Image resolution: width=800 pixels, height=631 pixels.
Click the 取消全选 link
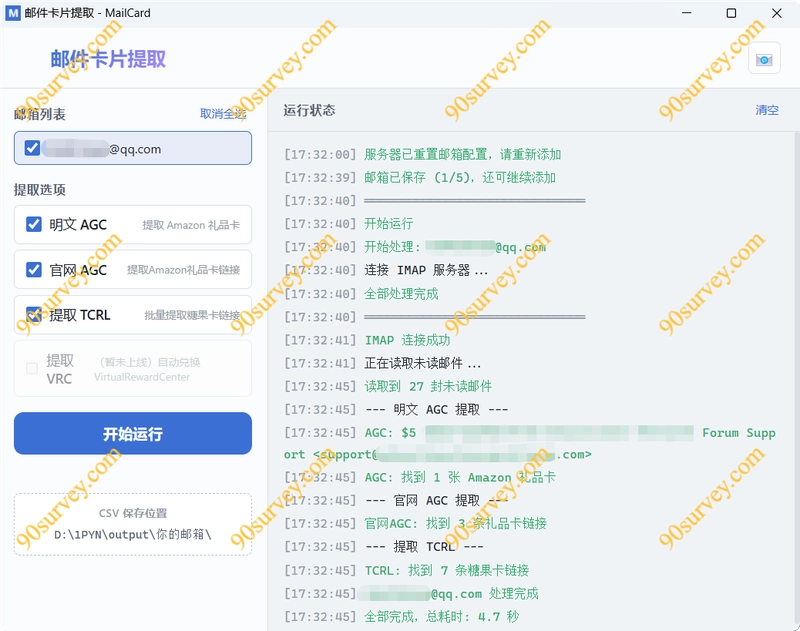(x=223, y=114)
